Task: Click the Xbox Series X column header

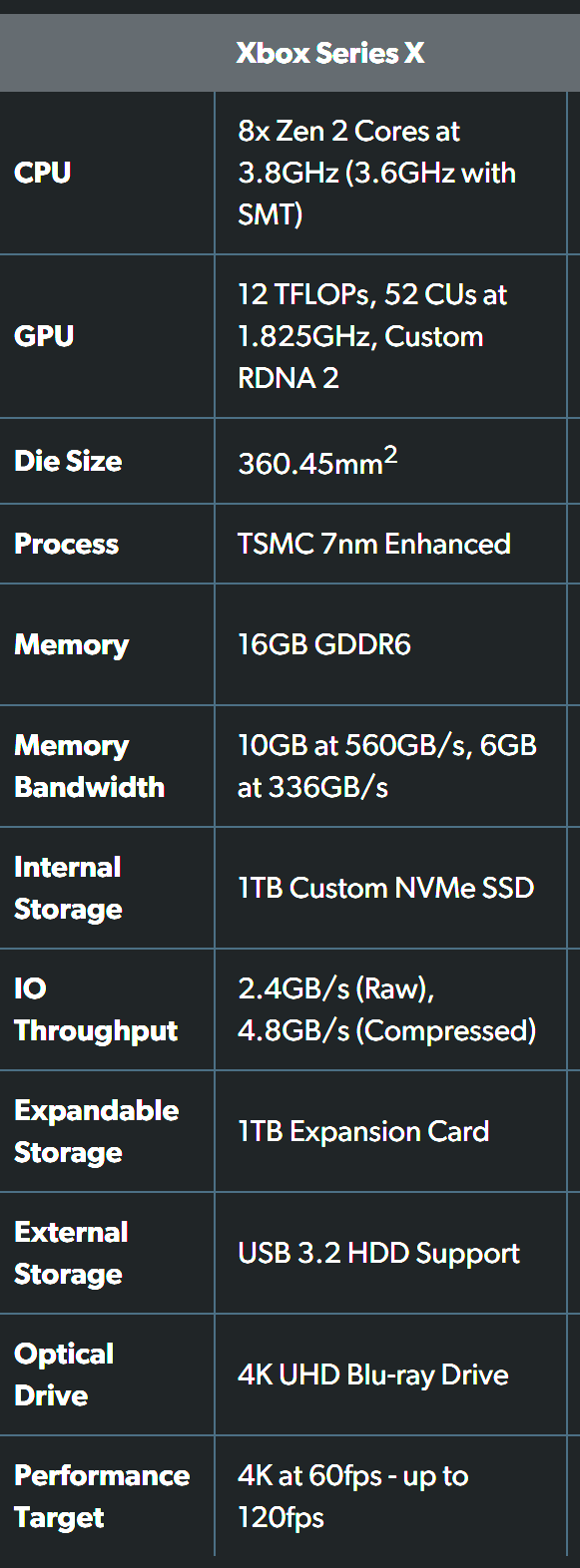Action: [x=330, y=53]
